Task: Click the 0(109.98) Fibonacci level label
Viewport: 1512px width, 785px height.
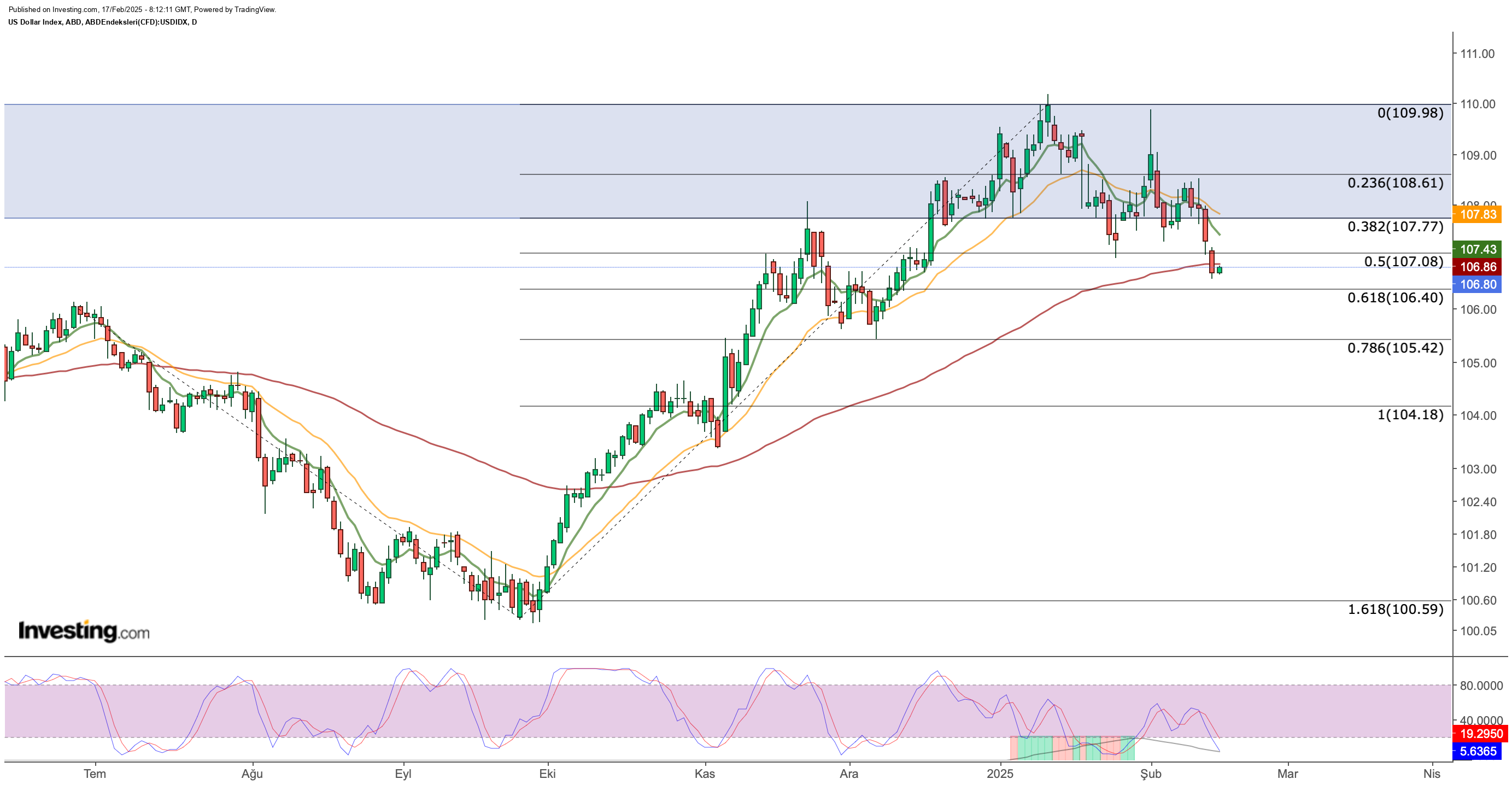Action: pos(1410,113)
